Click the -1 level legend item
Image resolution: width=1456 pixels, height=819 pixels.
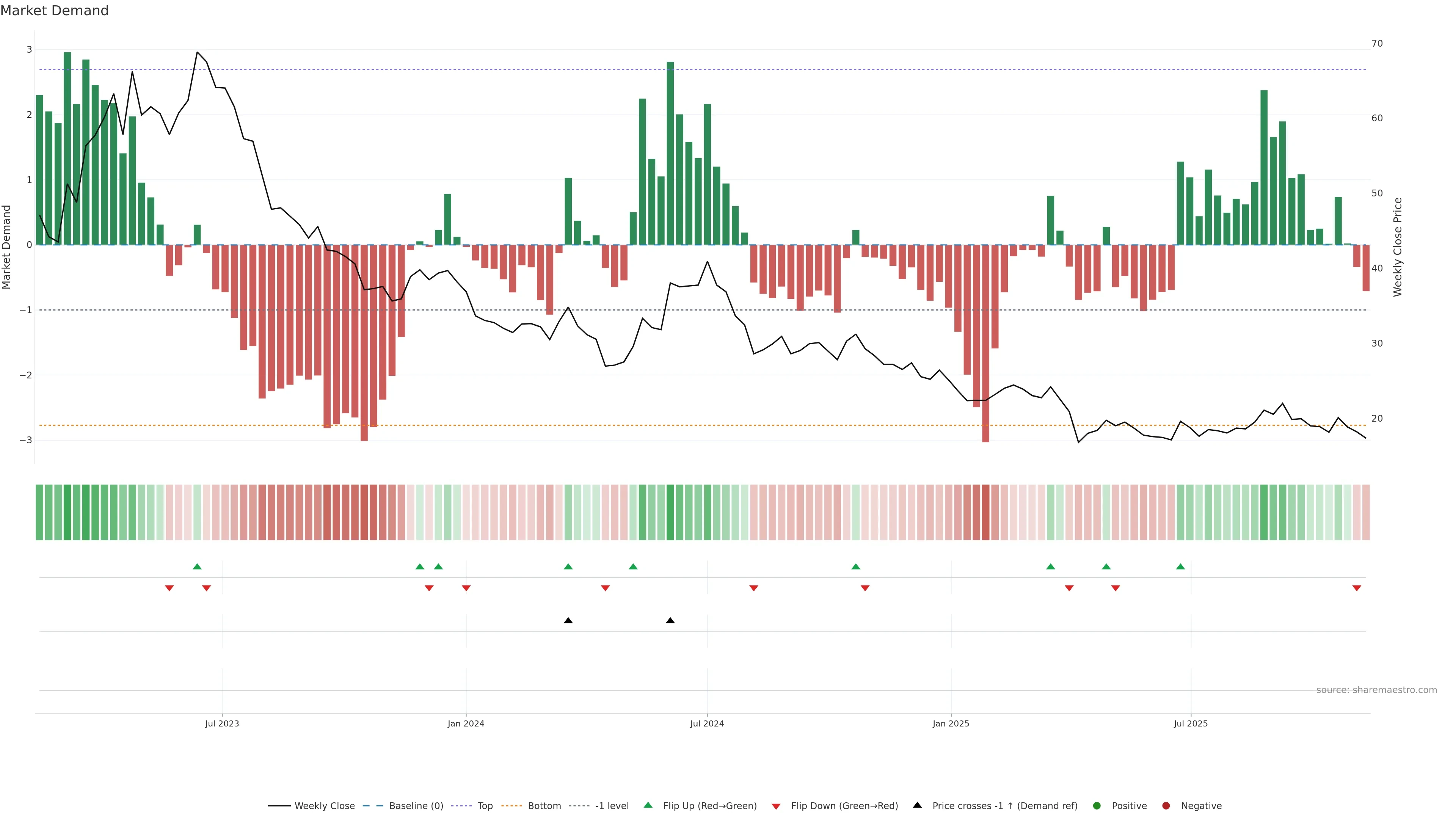pos(612,806)
